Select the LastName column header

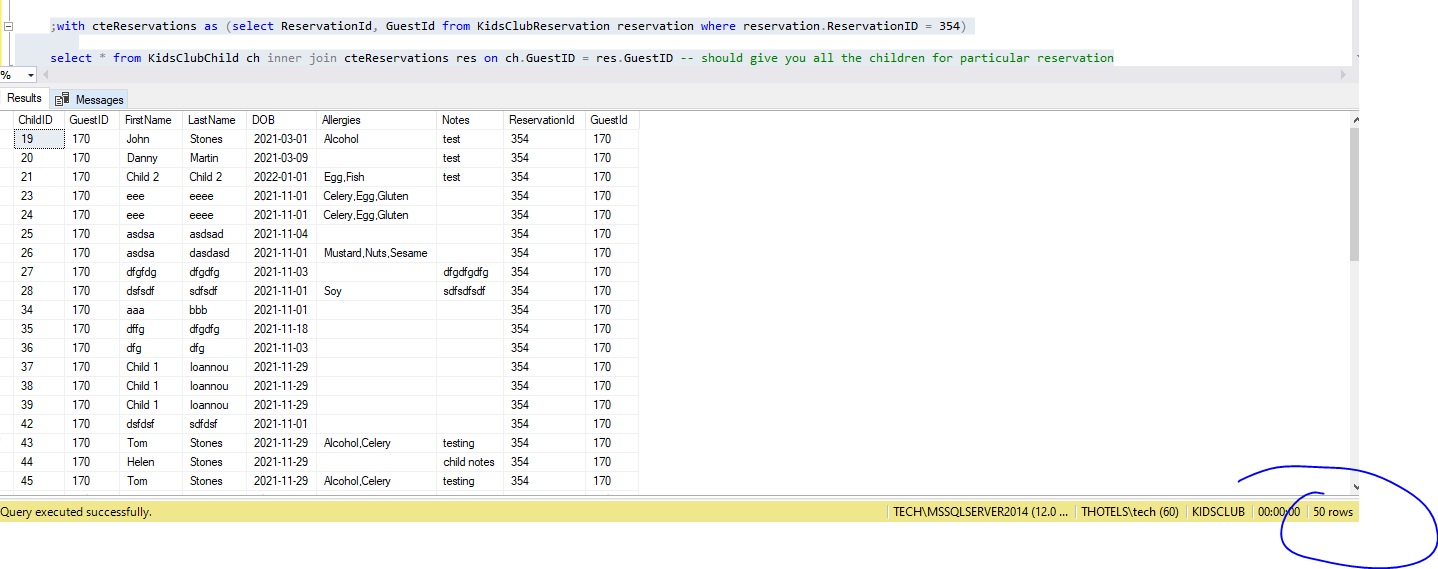[214, 120]
